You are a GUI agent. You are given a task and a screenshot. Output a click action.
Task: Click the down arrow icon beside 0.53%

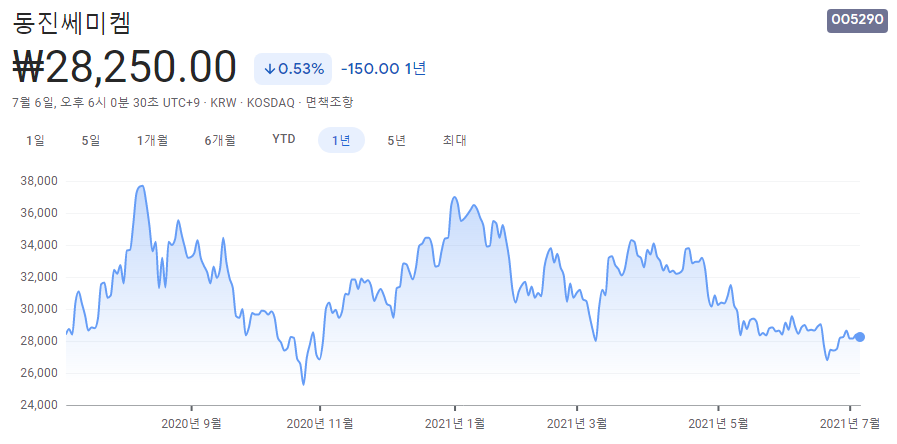269,69
